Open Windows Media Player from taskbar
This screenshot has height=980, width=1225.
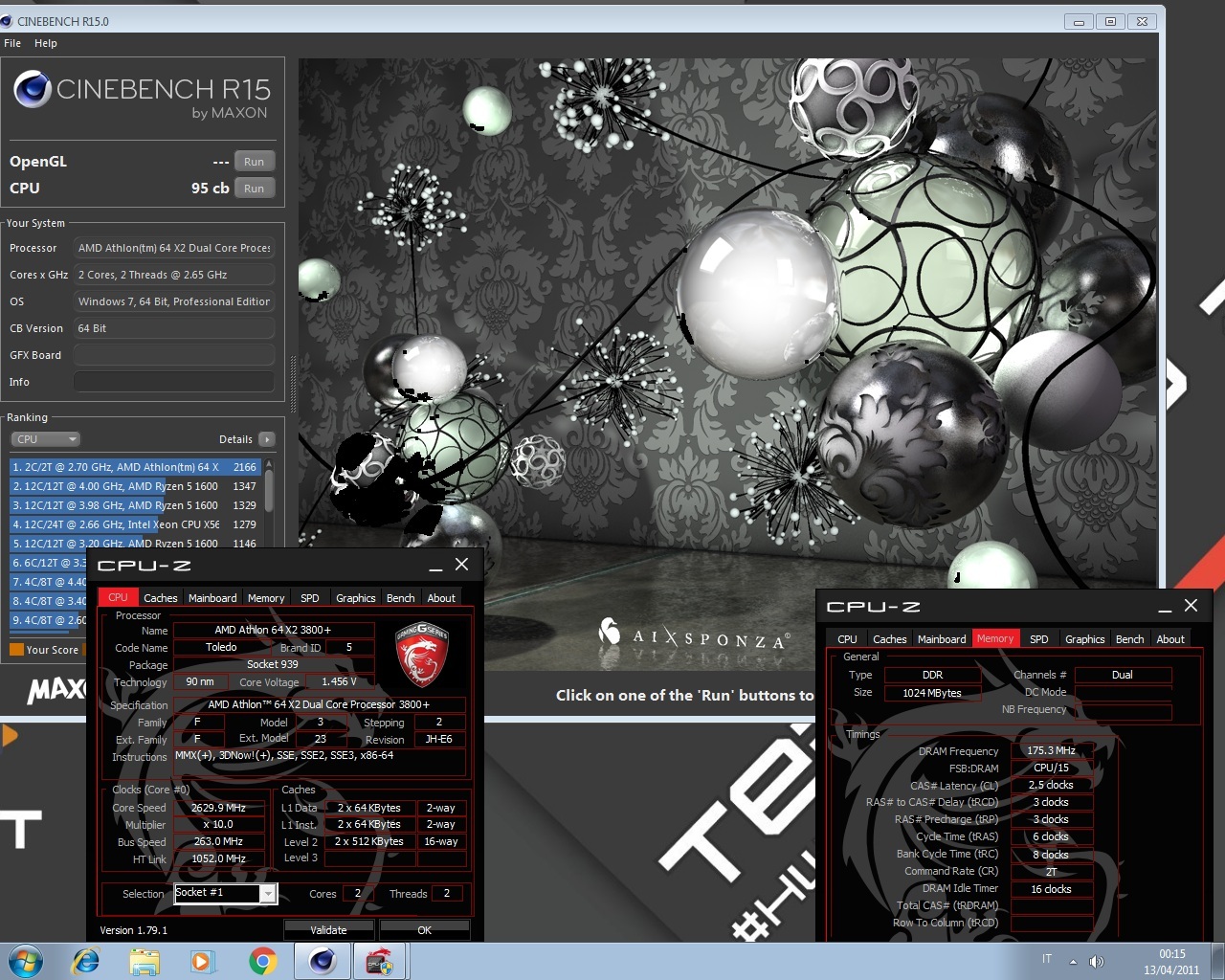[203, 961]
